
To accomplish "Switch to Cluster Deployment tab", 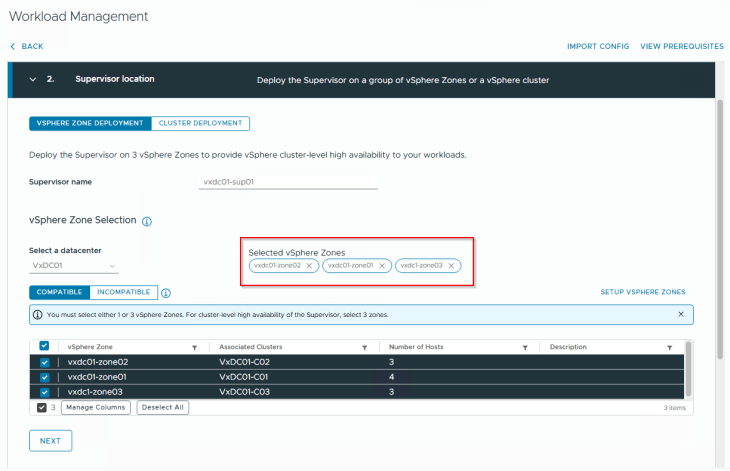I will point(200,123).
